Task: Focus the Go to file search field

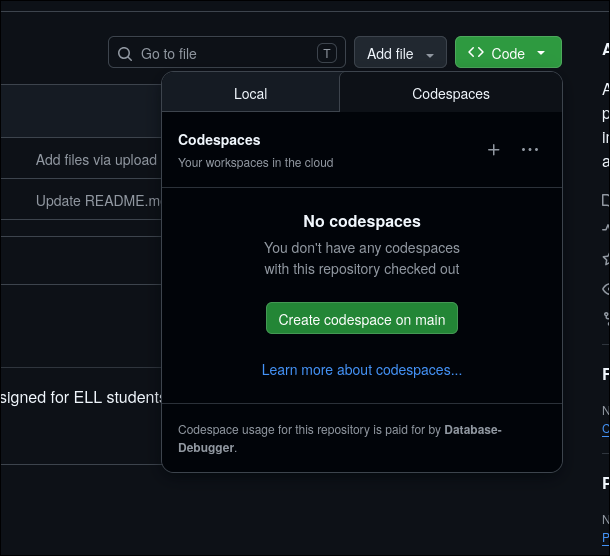Action: coord(227,52)
